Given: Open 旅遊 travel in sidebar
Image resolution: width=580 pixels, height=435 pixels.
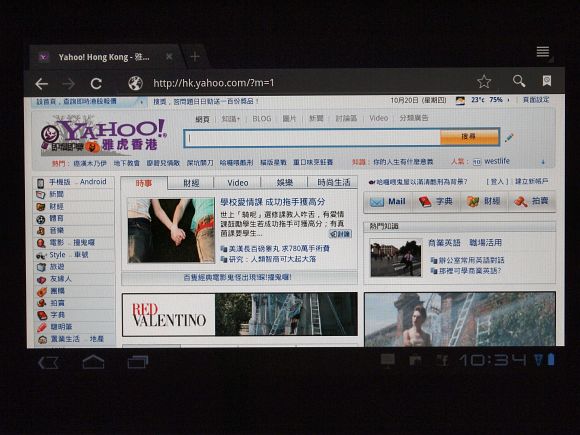Looking at the screenshot, I should (57, 267).
